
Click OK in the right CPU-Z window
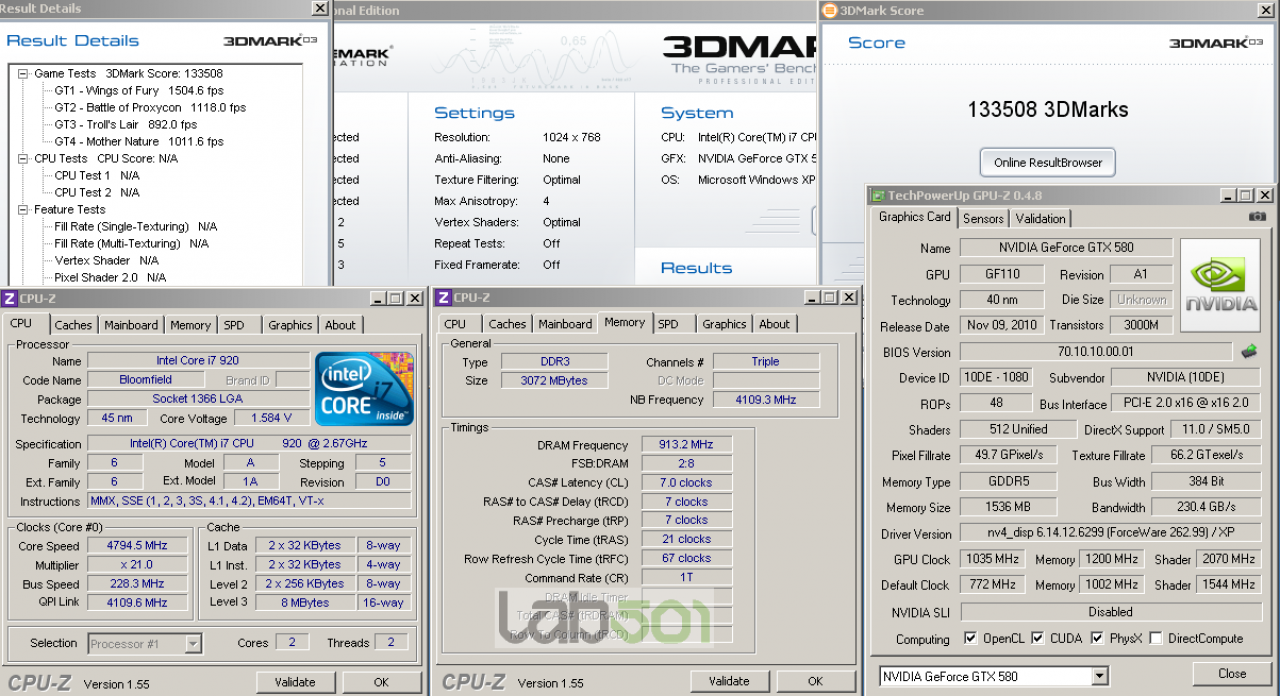point(815,681)
